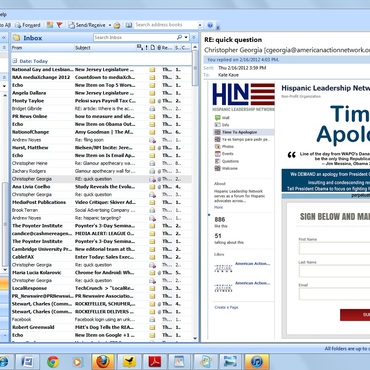Viewport: 370px width, 370px height.
Task: Click replied icon on Re: filing soon row
Action: [152, 140]
